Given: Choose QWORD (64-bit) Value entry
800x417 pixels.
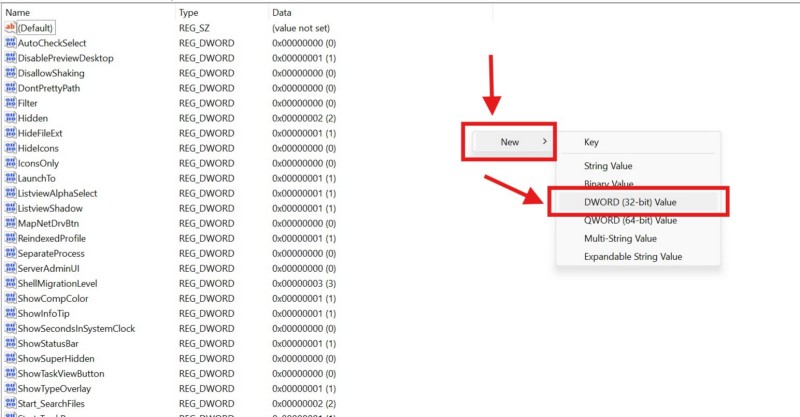Looking at the screenshot, I should tap(631, 220).
